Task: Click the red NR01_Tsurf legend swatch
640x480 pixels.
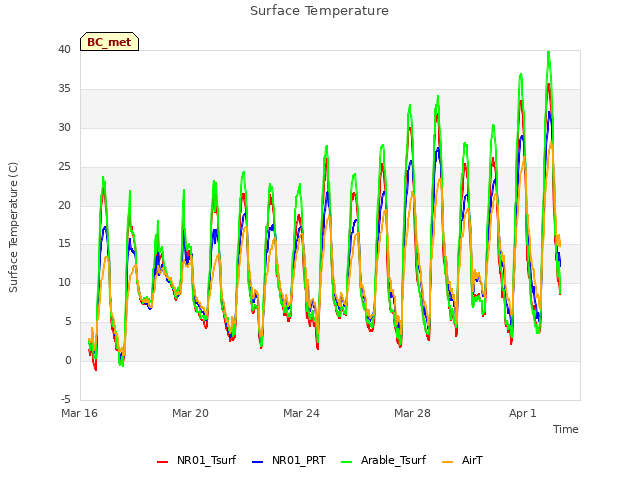Action: [x=162, y=462]
